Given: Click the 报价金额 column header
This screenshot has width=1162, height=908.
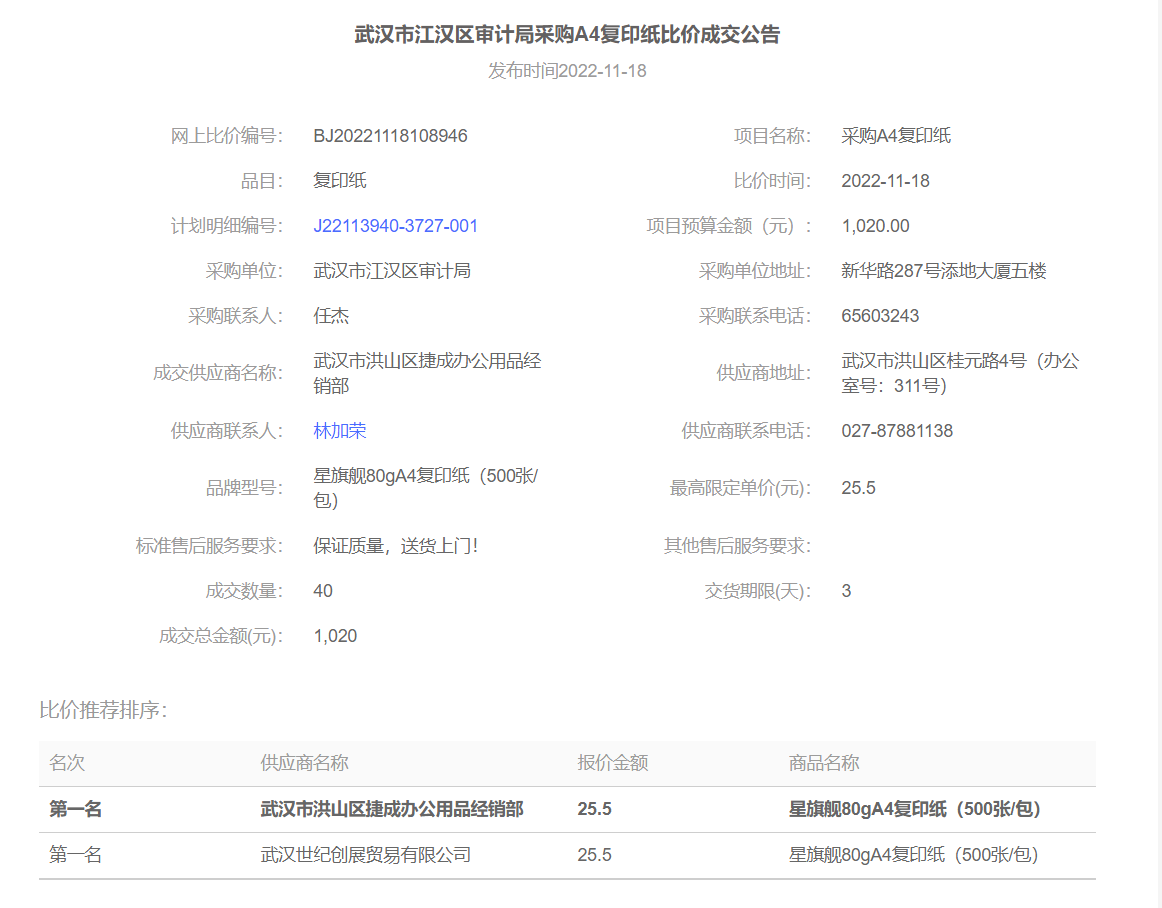Looking at the screenshot, I should (x=612, y=763).
